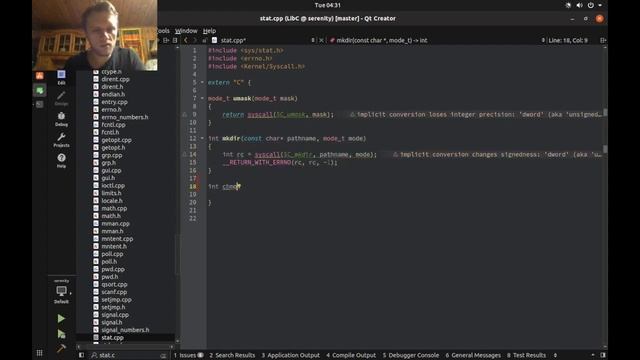Click the code editor vertical scrollbar
The width and height of the screenshot is (640, 360).
tap(605, 198)
